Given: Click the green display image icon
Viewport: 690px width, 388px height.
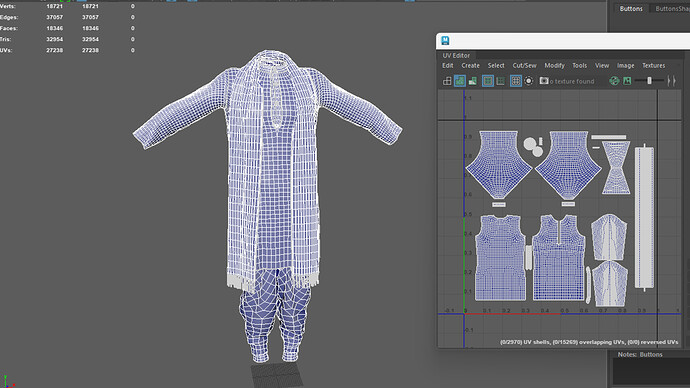Looking at the screenshot, I should pos(627,81).
